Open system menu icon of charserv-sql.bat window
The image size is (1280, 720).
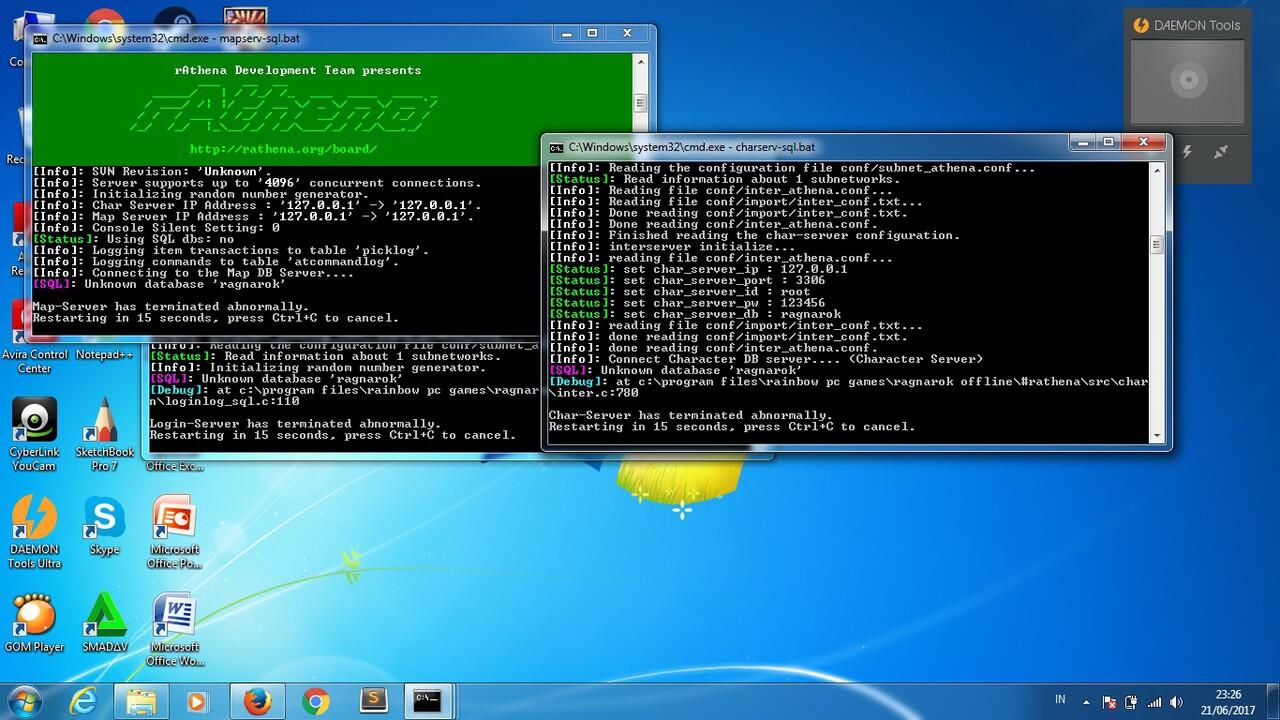pyautogui.click(x=556, y=147)
